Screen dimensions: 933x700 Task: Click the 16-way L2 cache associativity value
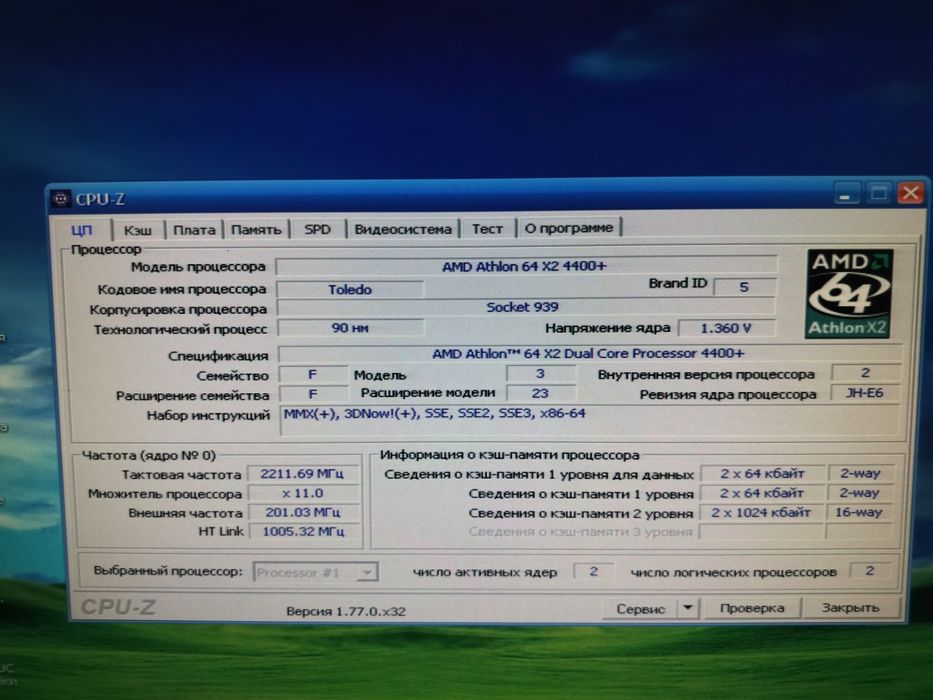coord(859,512)
